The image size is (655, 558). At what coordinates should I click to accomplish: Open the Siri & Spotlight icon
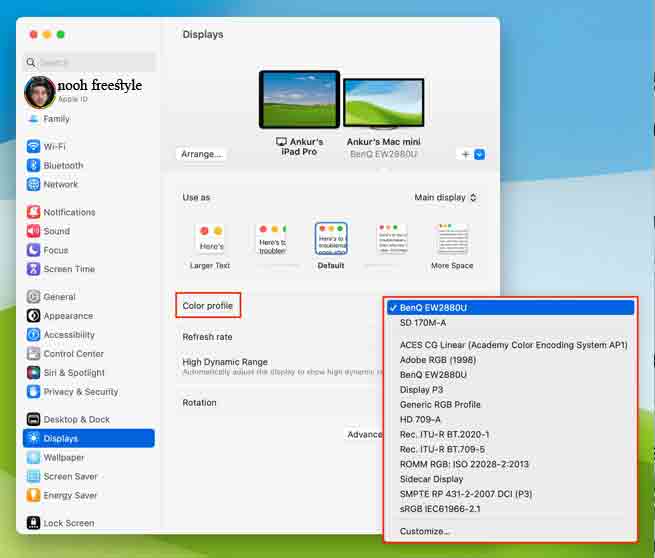(x=33, y=373)
